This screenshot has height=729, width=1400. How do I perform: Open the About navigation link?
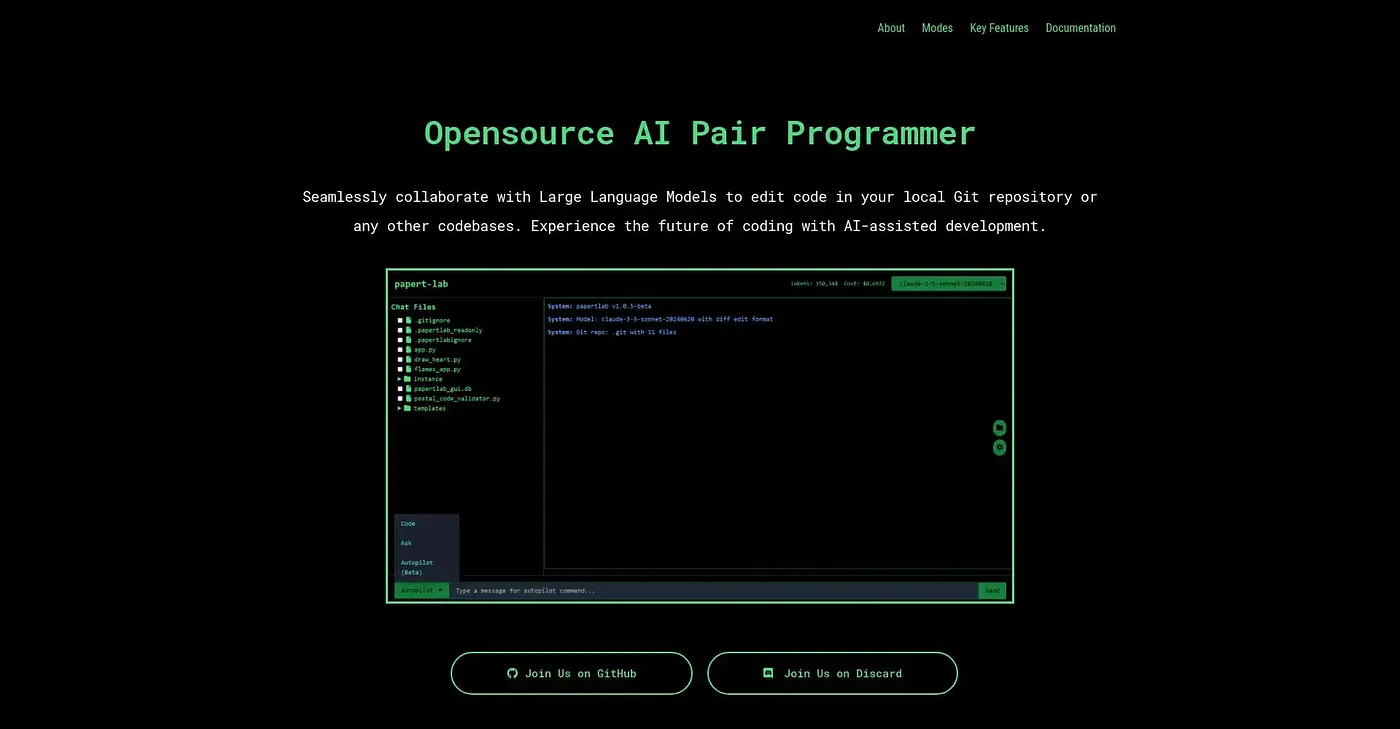(x=891, y=28)
